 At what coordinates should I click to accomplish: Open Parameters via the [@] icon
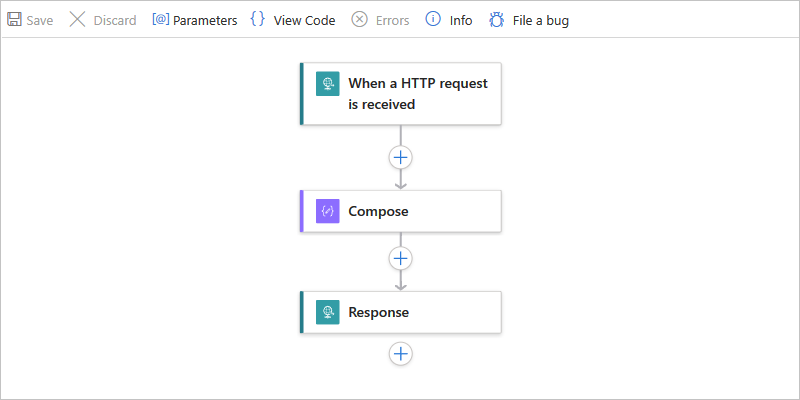(160, 20)
